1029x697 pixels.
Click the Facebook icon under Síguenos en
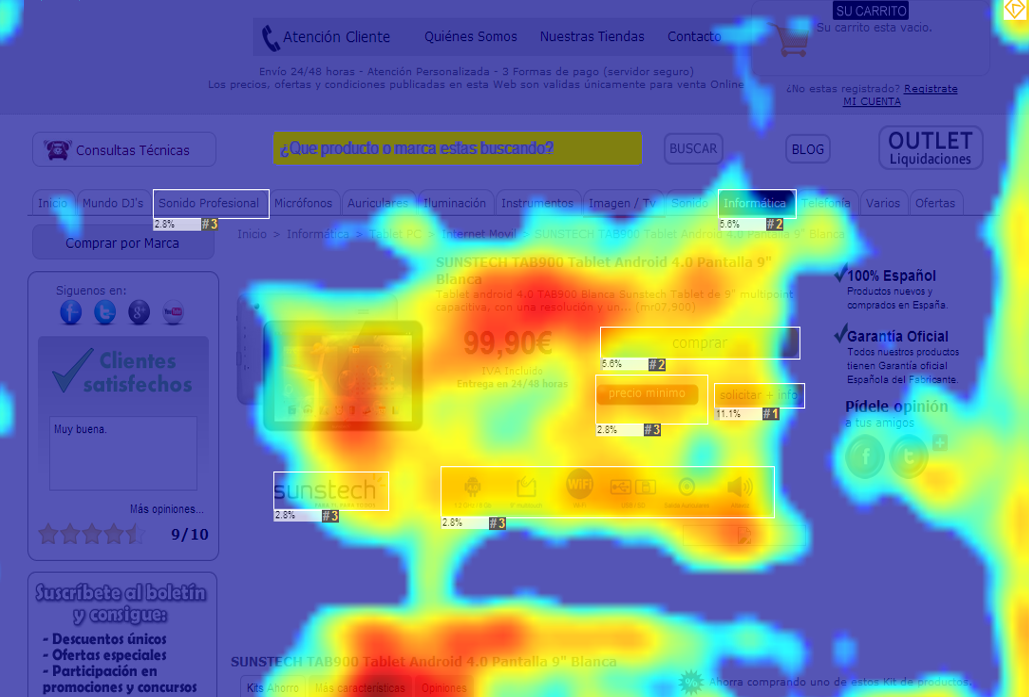(71, 312)
